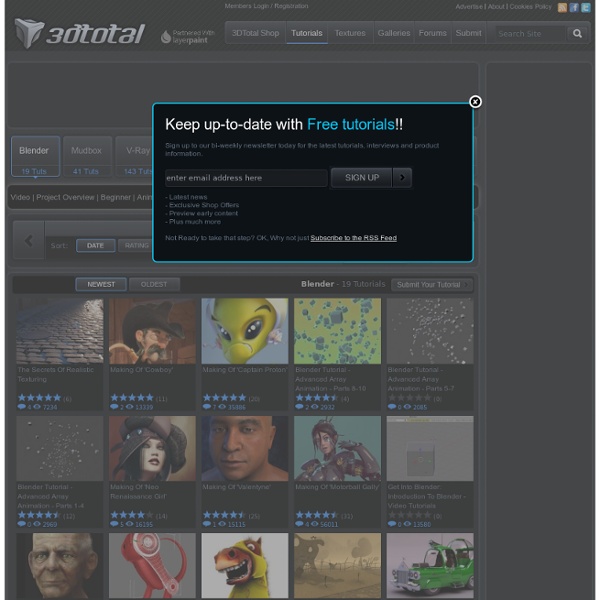Viewport: 600px width, 600px height.
Task: Open Members Login / Registration link
Action: [266, 6]
